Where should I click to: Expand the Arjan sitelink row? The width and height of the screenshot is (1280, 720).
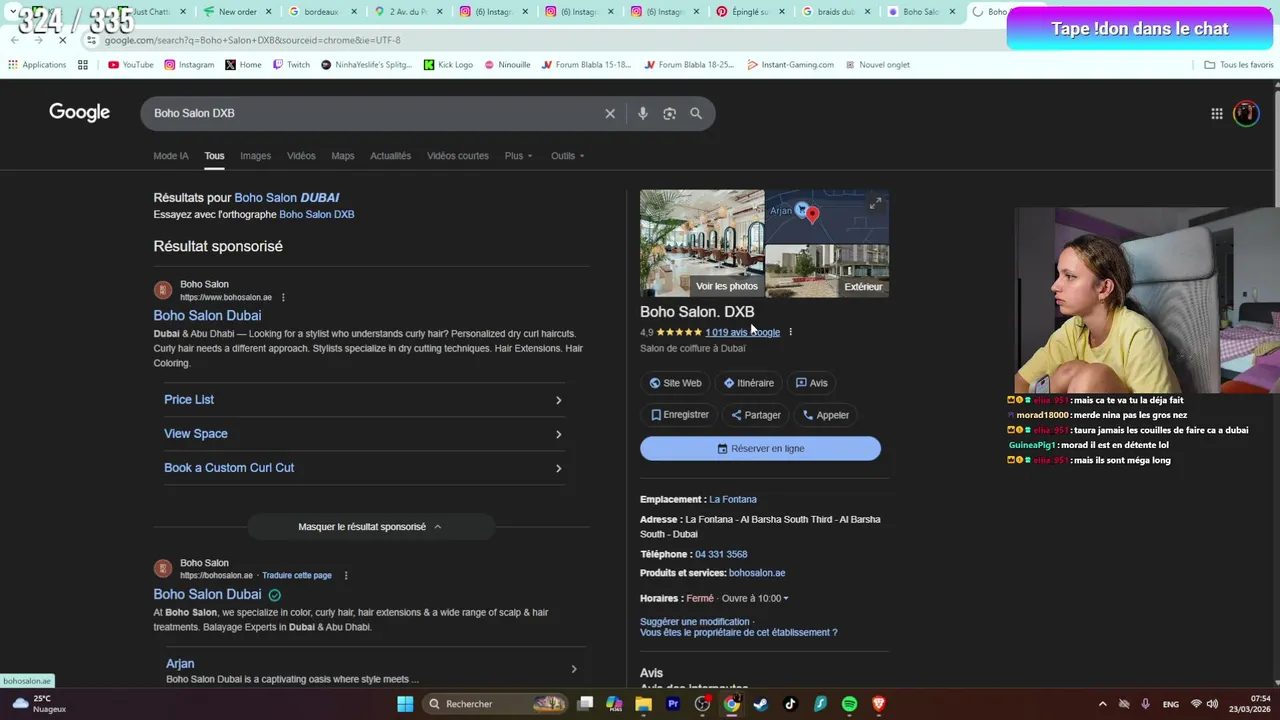click(x=372, y=669)
